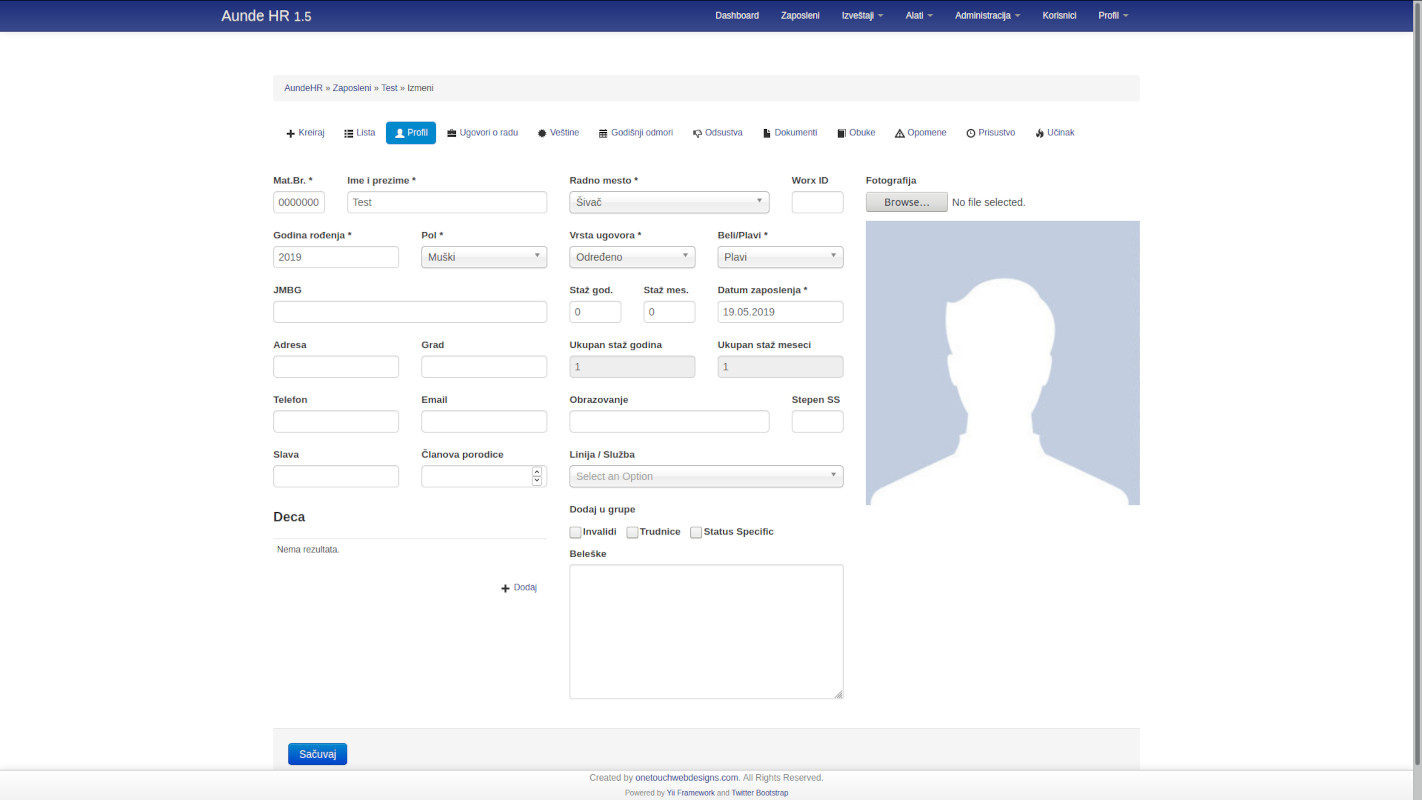The image size is (1422, 800).
Task: Toggle the Status Specific checkbox
Action: [x=696, y=532]
